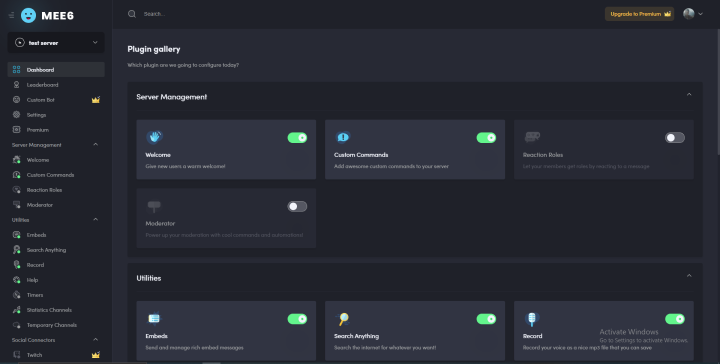Click the crown icon beside Custom Bot
The width and height of the screenshot is (720, 364).
tap(96, 100)
